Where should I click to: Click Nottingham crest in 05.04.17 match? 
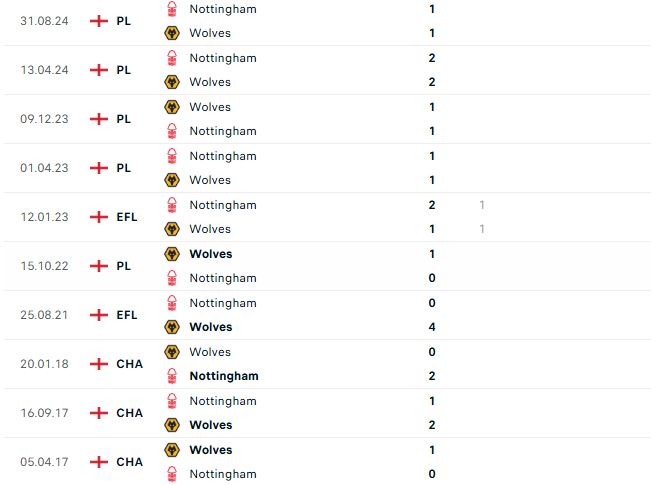[172, 474]
